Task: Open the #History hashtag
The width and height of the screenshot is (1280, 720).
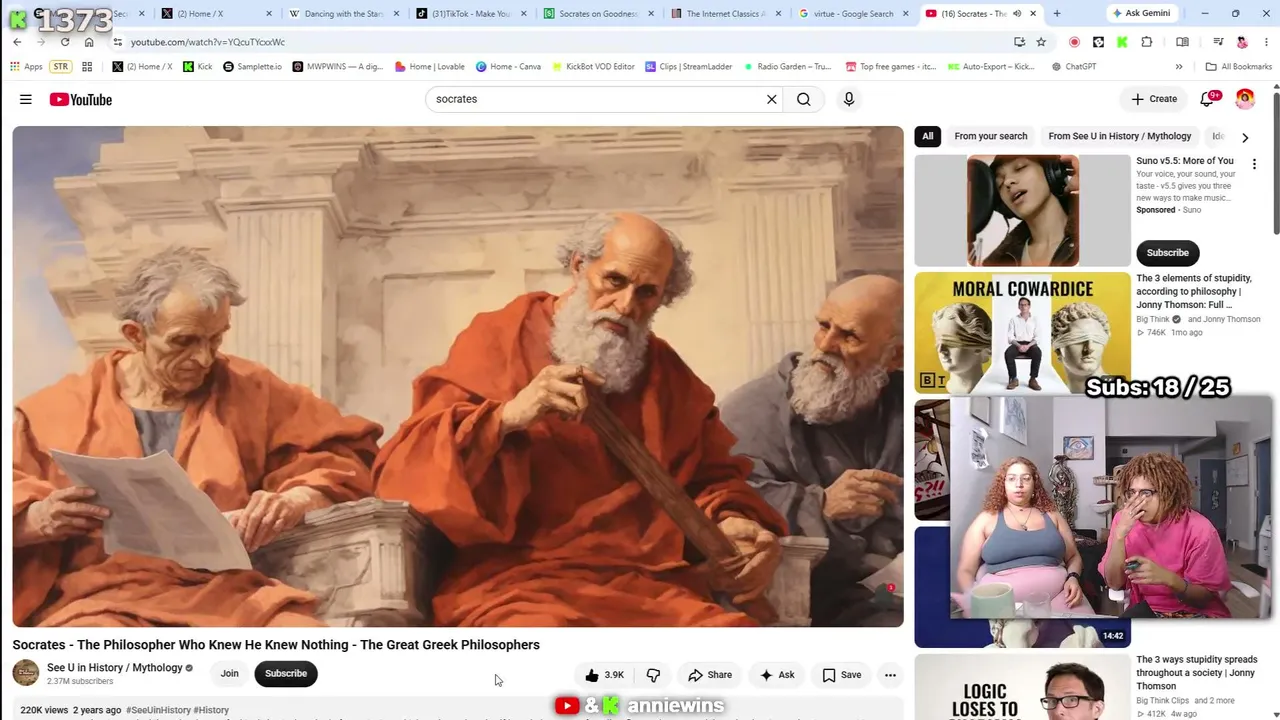Action: 211,710
